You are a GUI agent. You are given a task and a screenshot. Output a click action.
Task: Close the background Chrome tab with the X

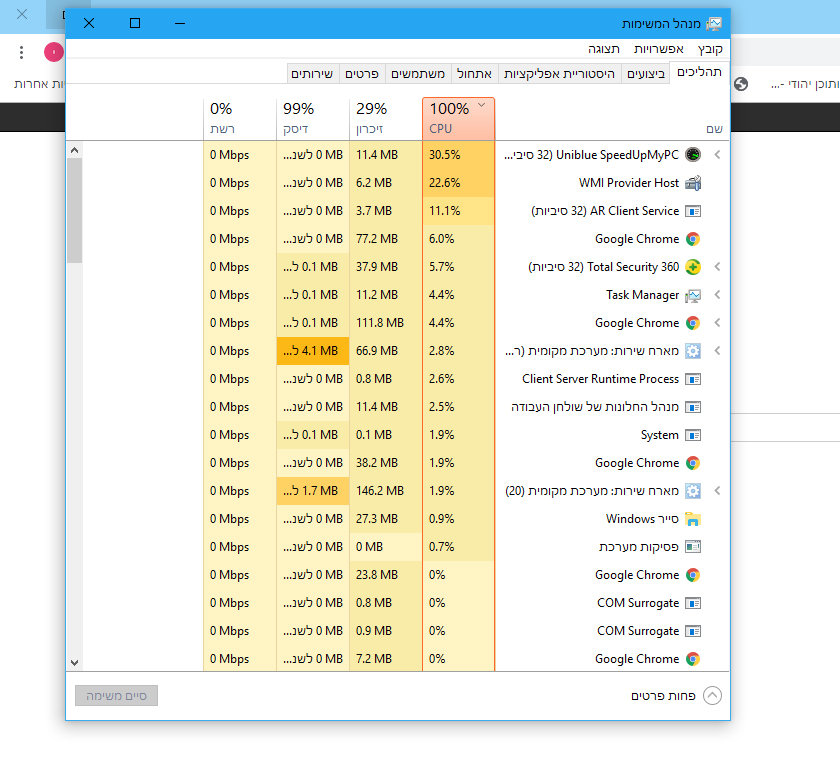click(x=22, y=14)
